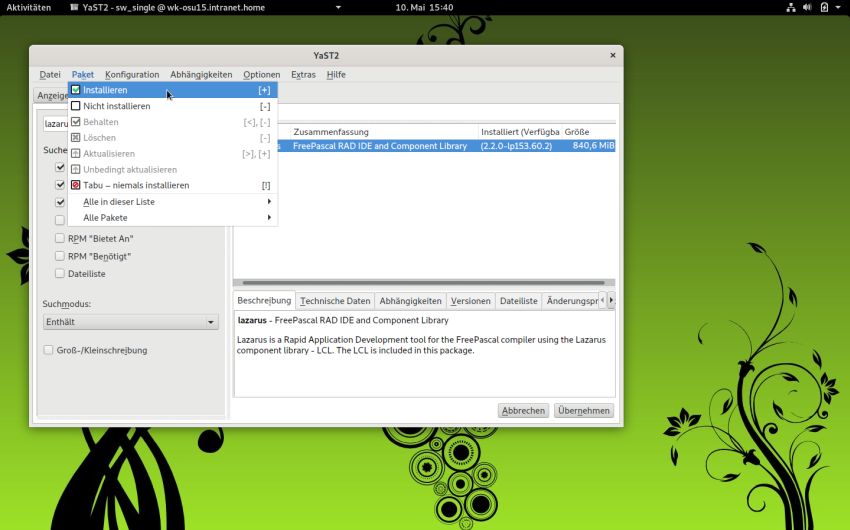Viewport: 850px width, 530px height.
Task: Enable the Dateiliste search checkbox
Action: pyautogui.click(x=60, y=274)
